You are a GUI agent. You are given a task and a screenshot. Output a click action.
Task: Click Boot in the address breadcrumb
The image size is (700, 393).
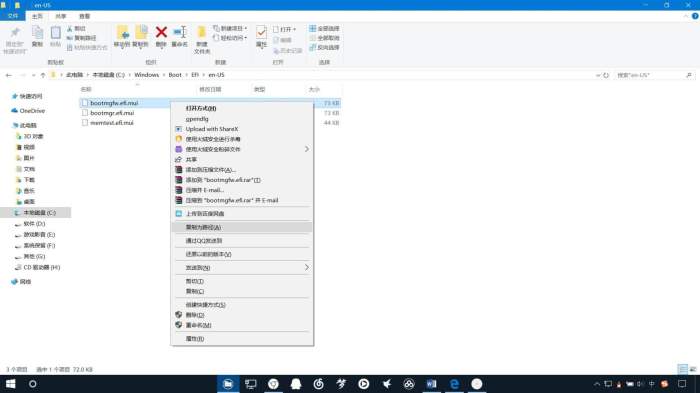point(175,75)
